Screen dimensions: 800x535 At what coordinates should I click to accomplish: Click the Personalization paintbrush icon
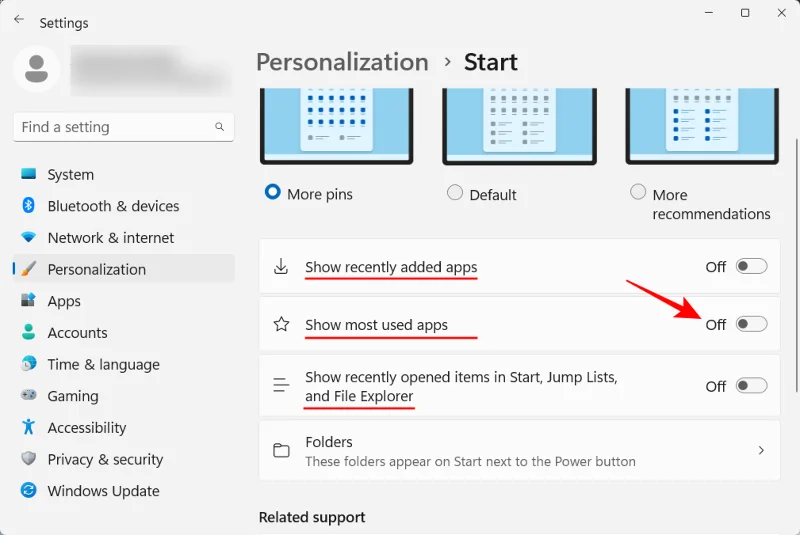[x=29, y=269]
